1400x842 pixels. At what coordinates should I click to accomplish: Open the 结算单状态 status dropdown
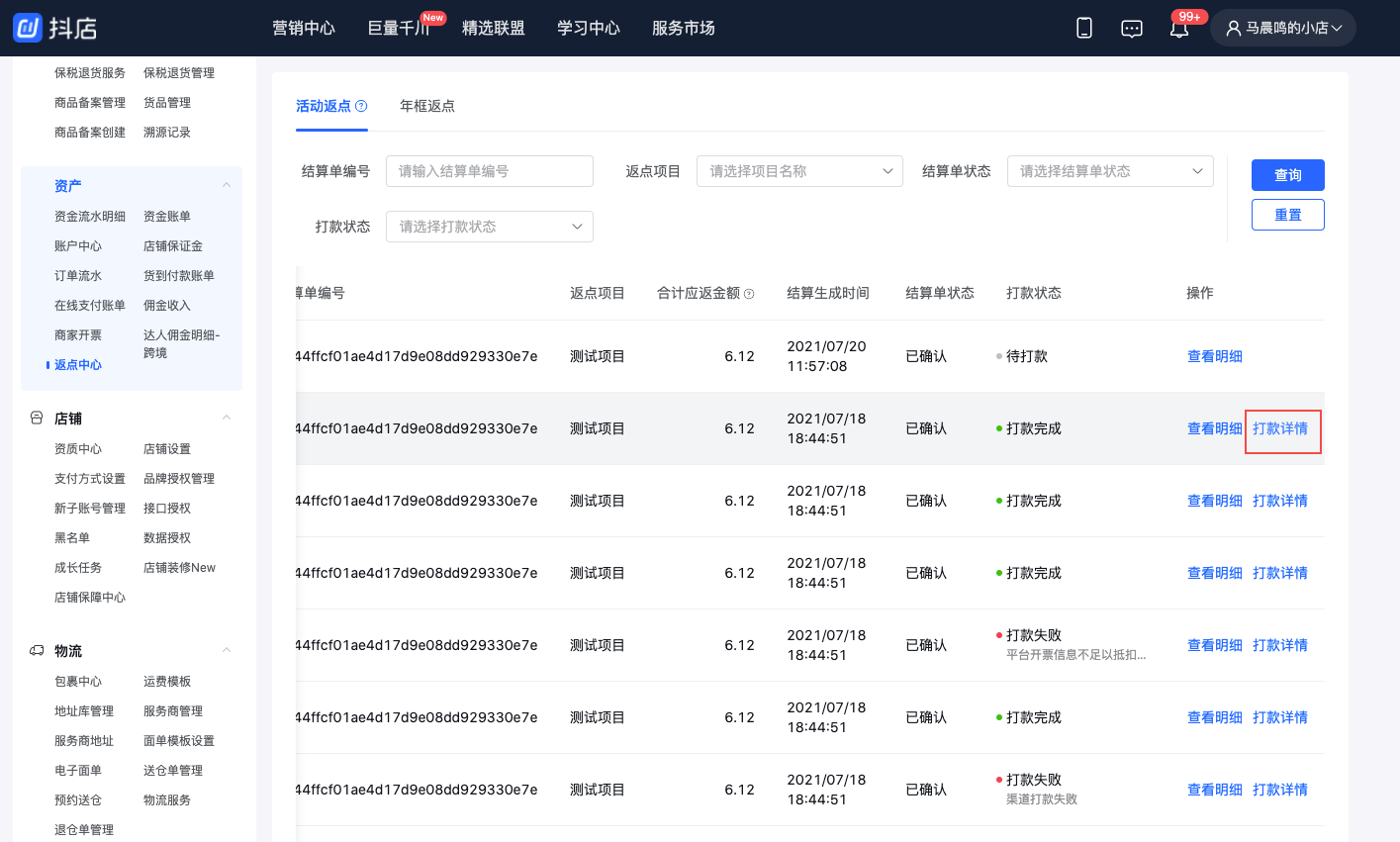(x=1110, y=171)
